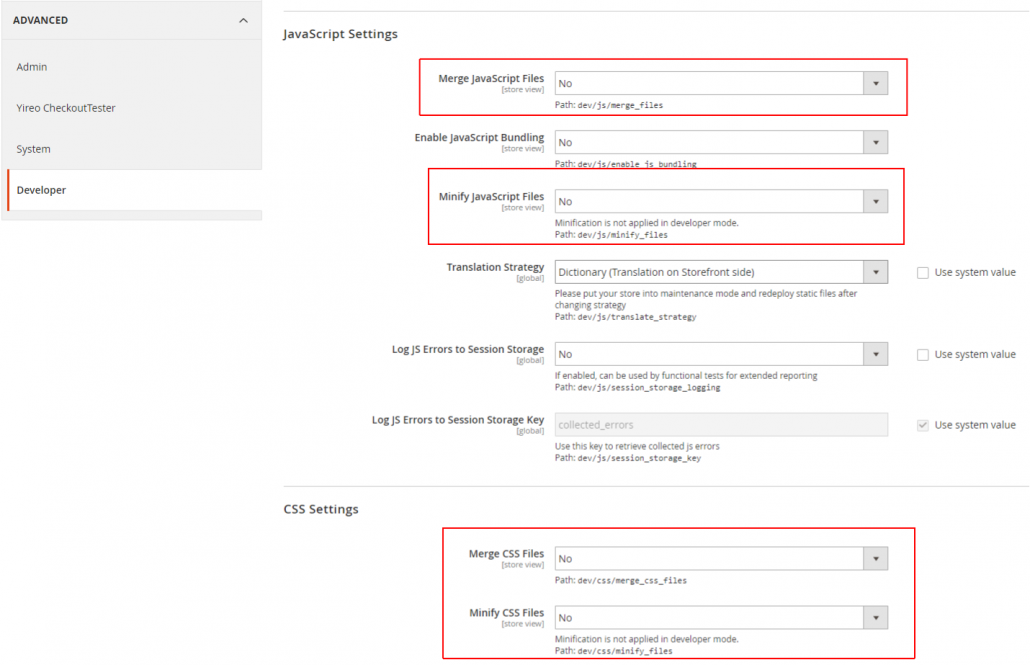Open the Admin settings tab
Image resolution: width=1030 pixels, height=665 pixels.
32,67
